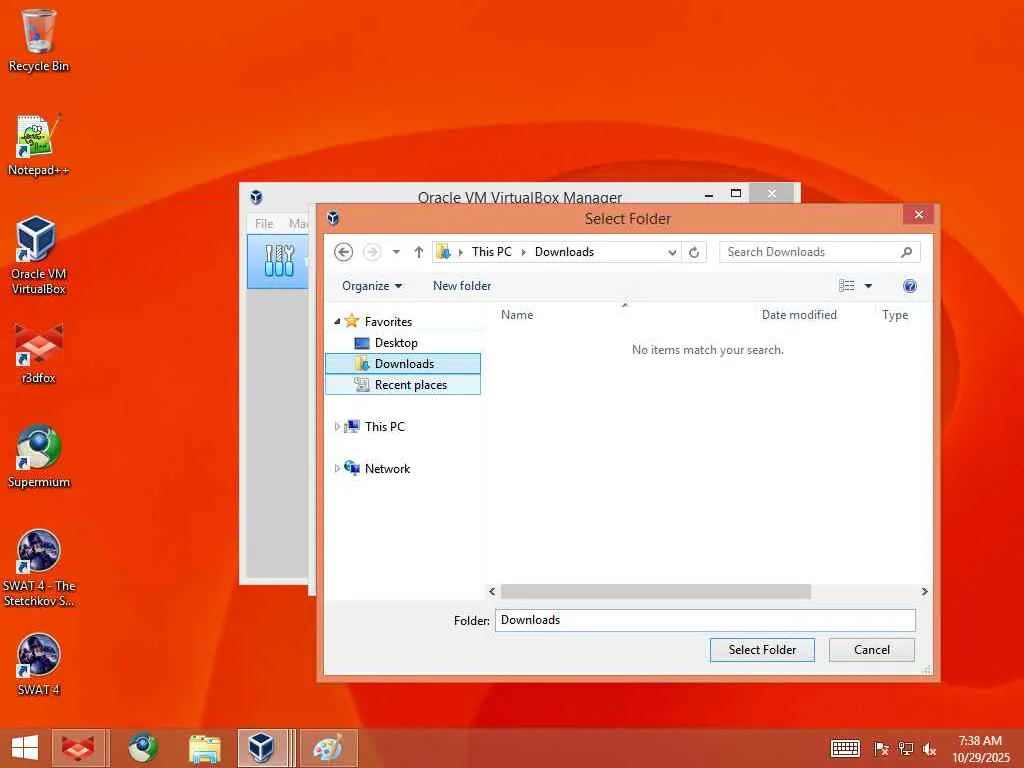
Task: Maximize the VirtualBox Manager window
Action: pyautogui.click(x=736, y=193)
